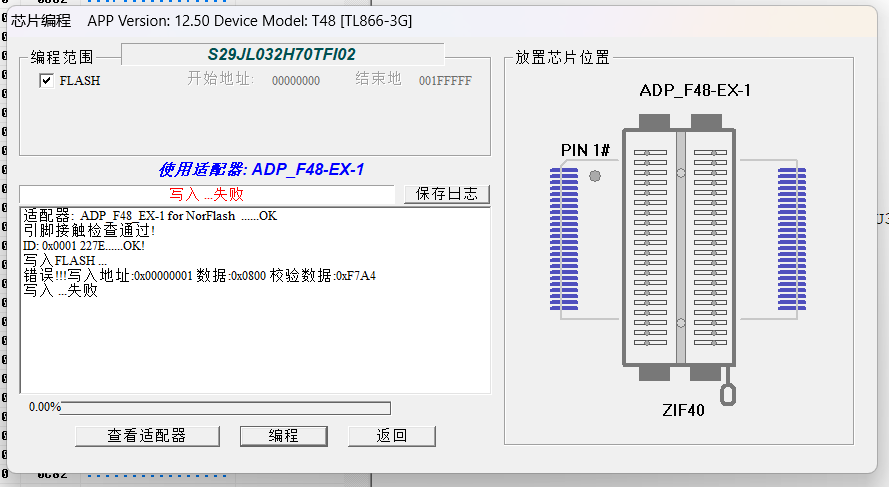The height and width of the screenshot is (487, 889).
Task: Go back using the 返回 button
Action: point(391,436)
